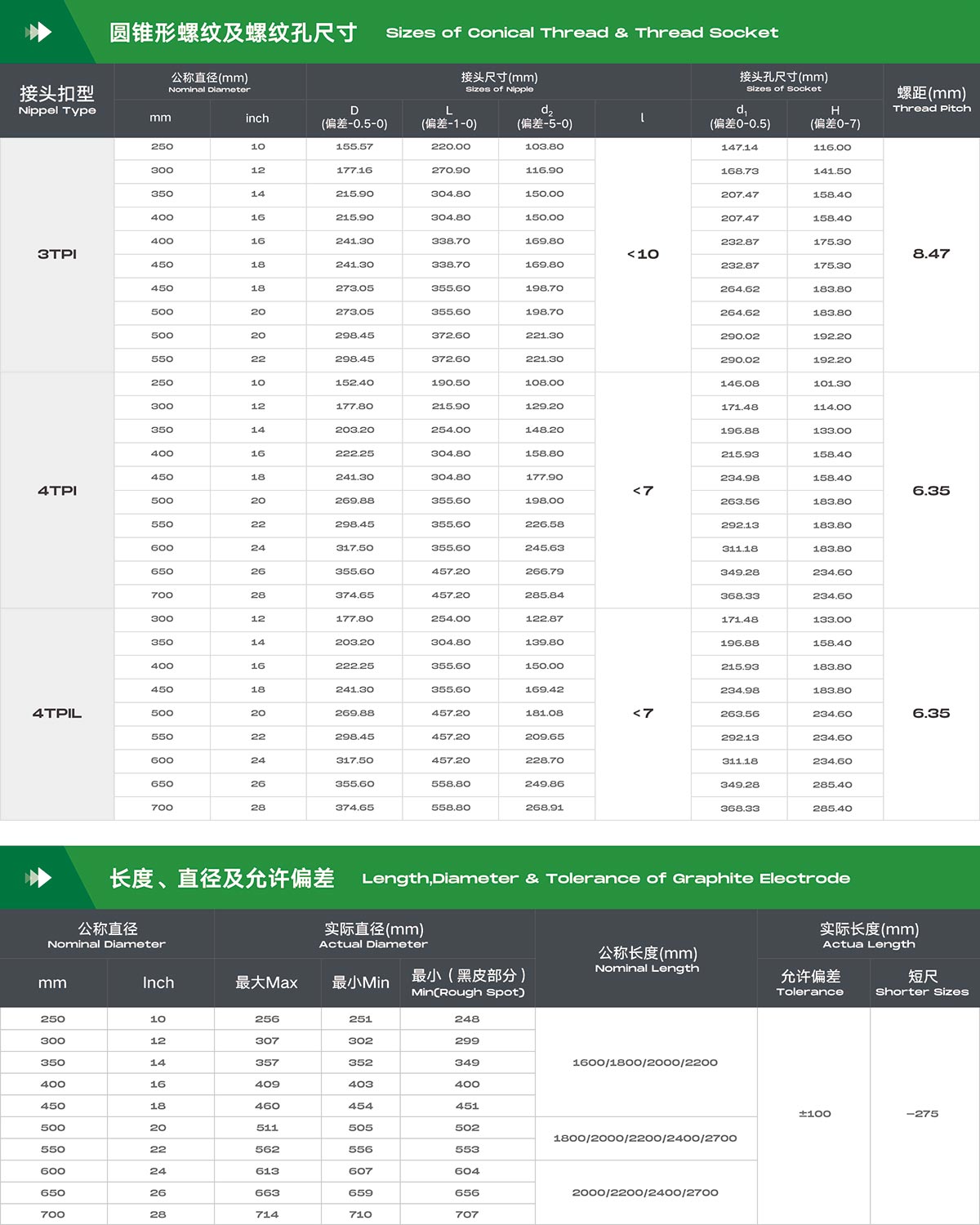Select the 1600/1800/2000/2200 nominal length cell
The image size is (980, 1225).
(645, 1062)
